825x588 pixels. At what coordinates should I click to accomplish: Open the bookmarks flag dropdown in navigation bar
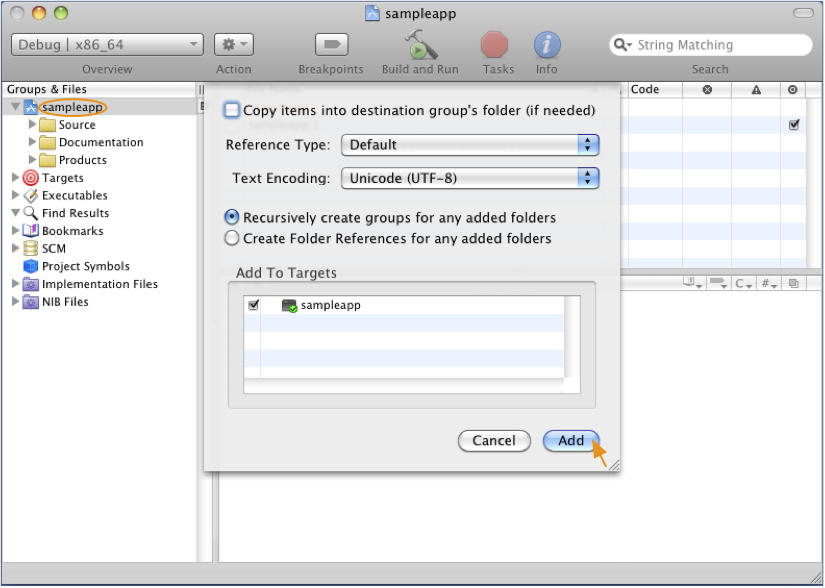coord(718,283)
